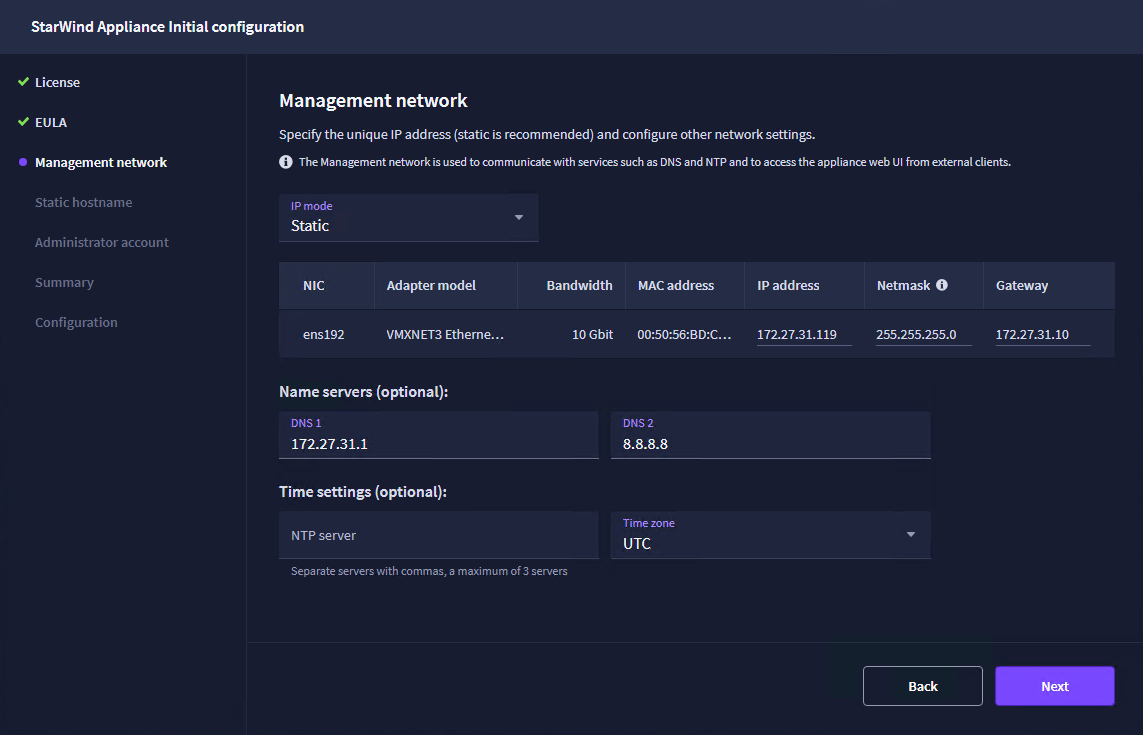The height and width of the screenshot is (735, 1143).
Task: Expand the IP mode dropdown arrow
Action: (x=519, y=217)
